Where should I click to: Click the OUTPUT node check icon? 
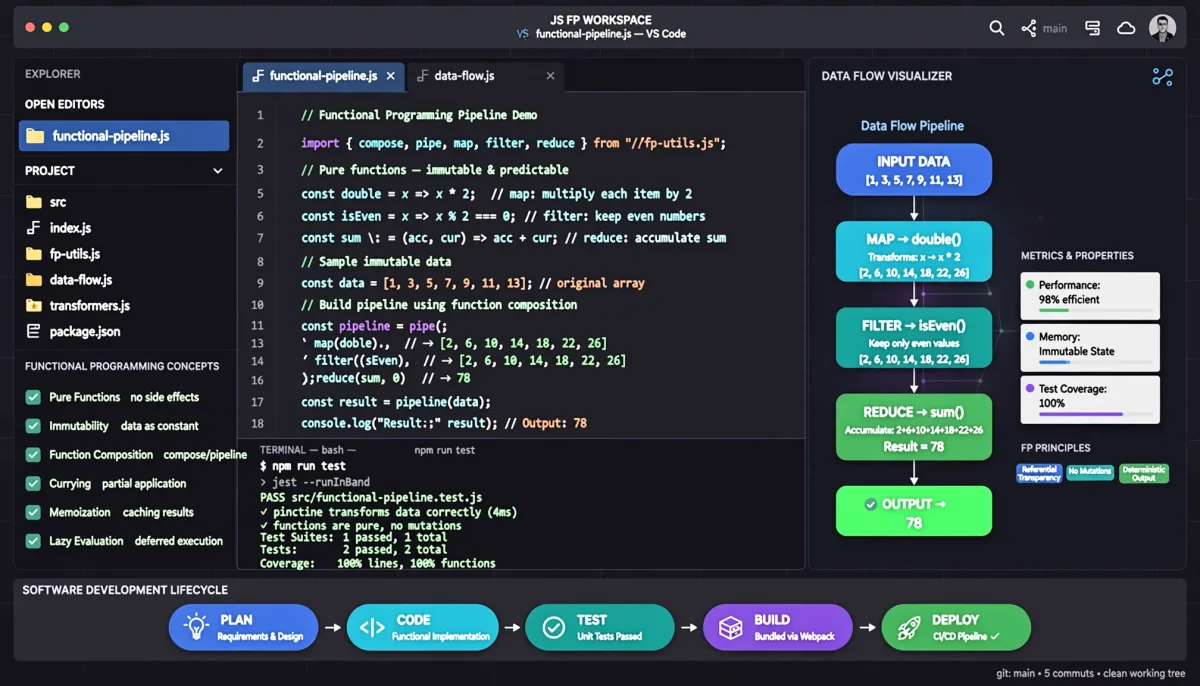click(871, 504)
